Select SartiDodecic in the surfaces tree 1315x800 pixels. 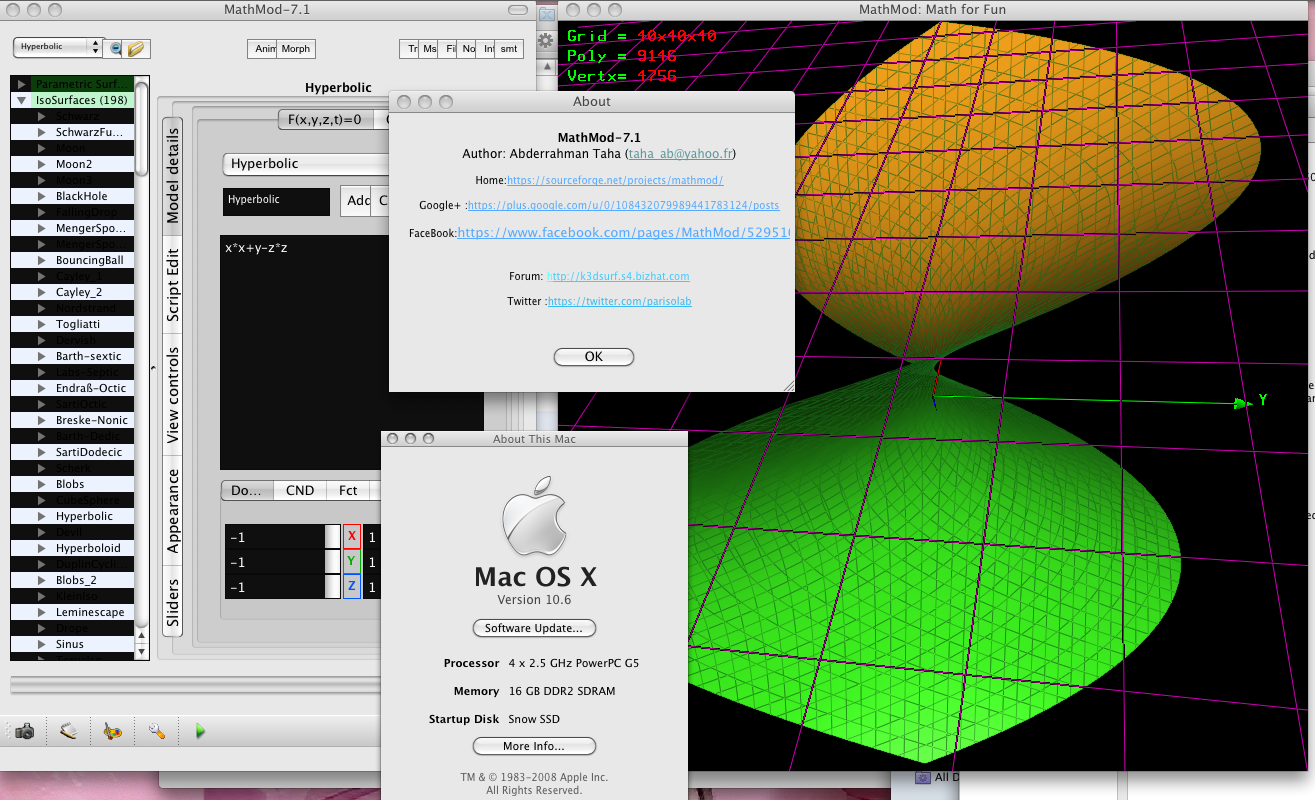(x=89, y=452)
